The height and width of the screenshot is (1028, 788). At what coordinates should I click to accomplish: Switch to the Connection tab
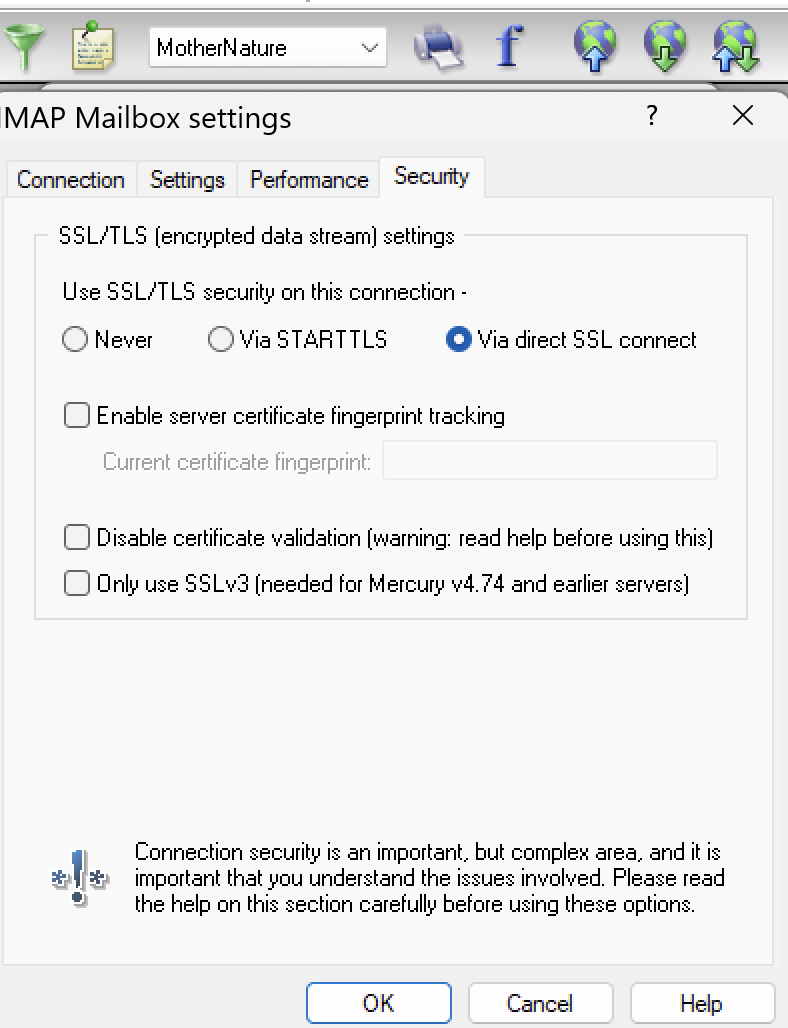tap(70, 180)
